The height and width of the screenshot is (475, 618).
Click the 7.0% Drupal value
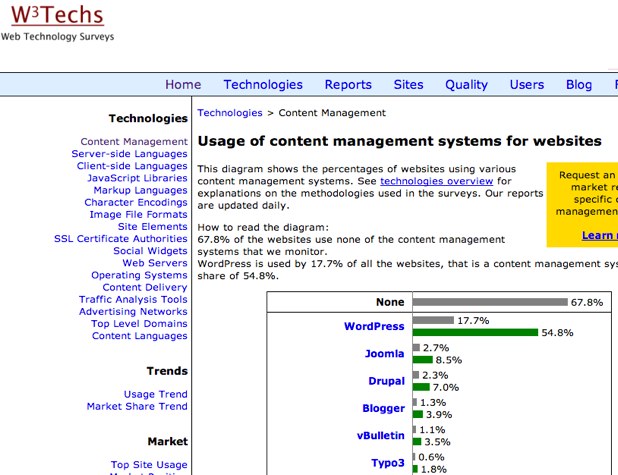pos(445,387)
